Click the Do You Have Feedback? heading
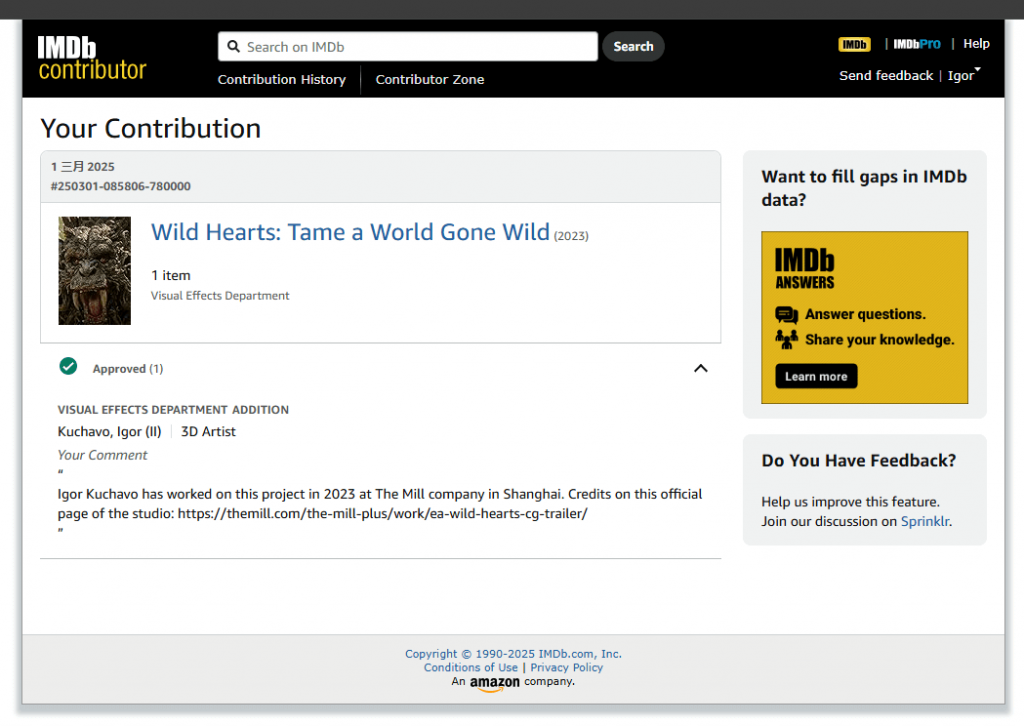 tap(858, 460)
